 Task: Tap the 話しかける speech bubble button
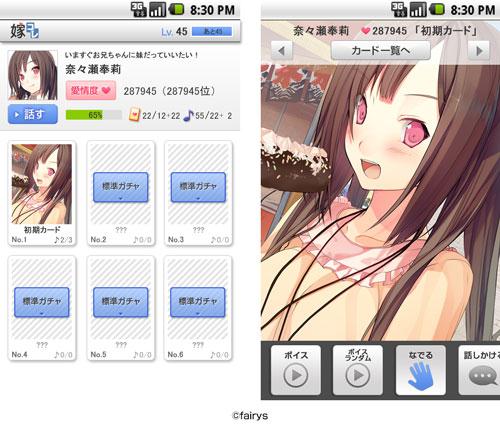[479, 370]
